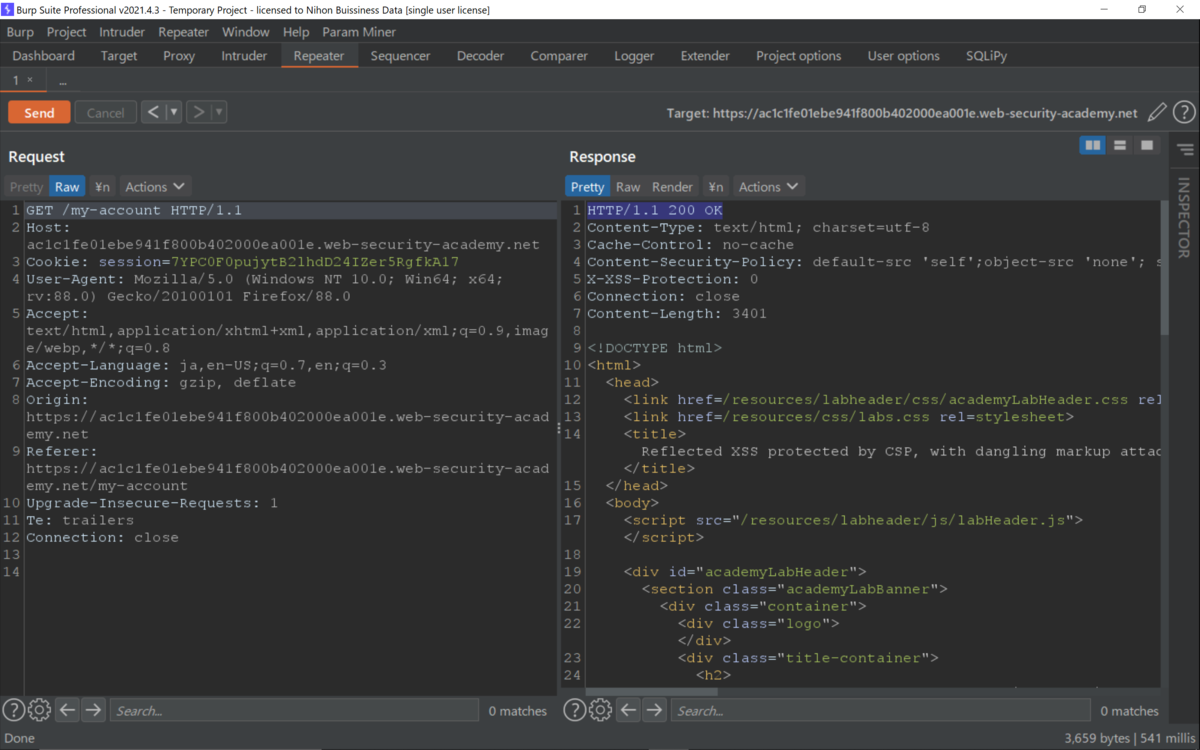Jump to previous match in request search
The height and width of the screenshot is (750, 1200).
click(67, 710)
